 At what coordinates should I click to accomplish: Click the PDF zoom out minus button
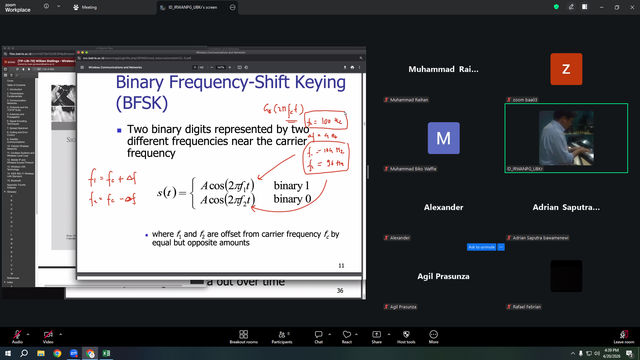(211, 67)
